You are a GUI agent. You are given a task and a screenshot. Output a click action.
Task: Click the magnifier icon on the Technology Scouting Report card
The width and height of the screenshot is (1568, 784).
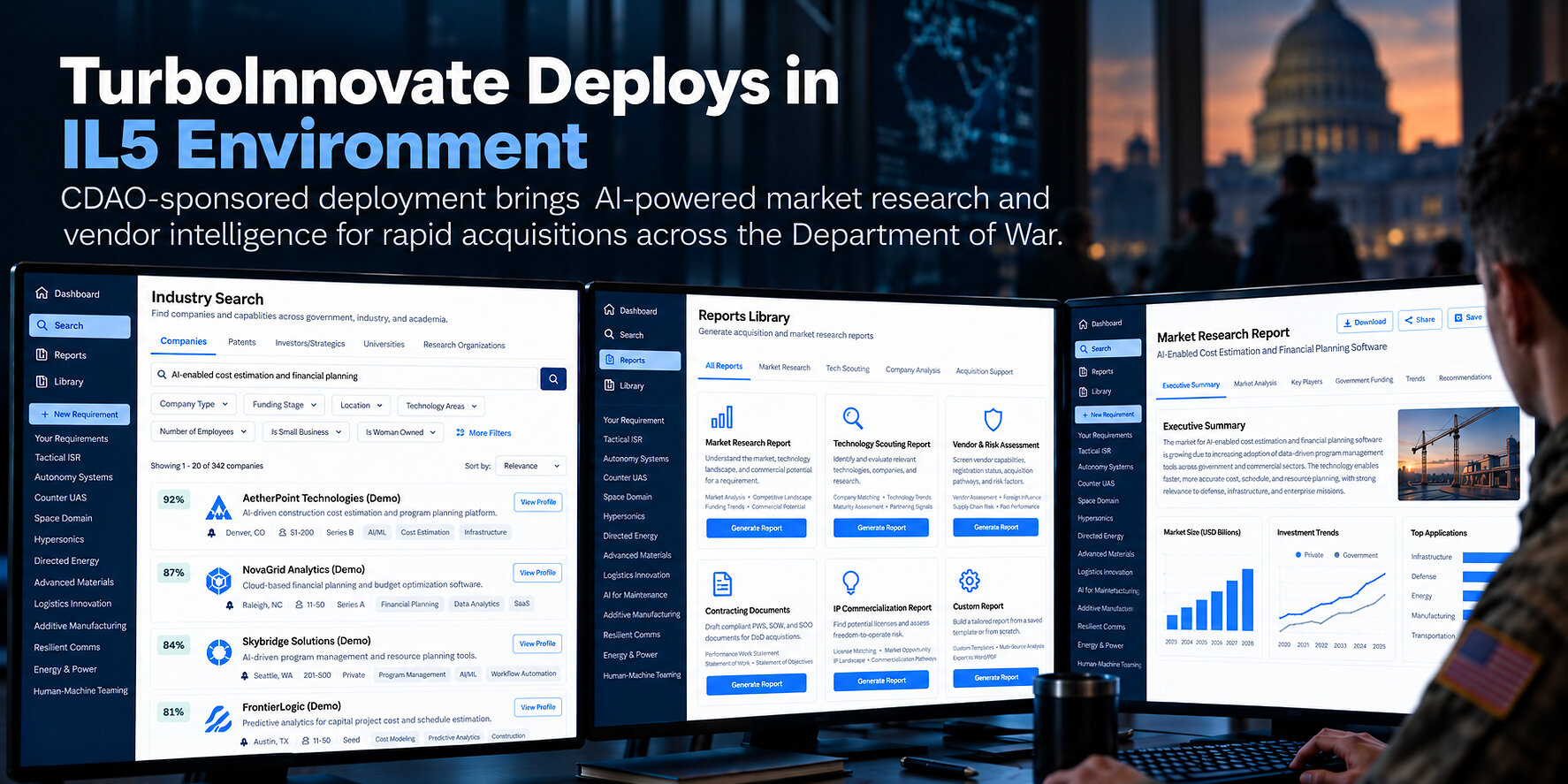(x=852, y=418)
